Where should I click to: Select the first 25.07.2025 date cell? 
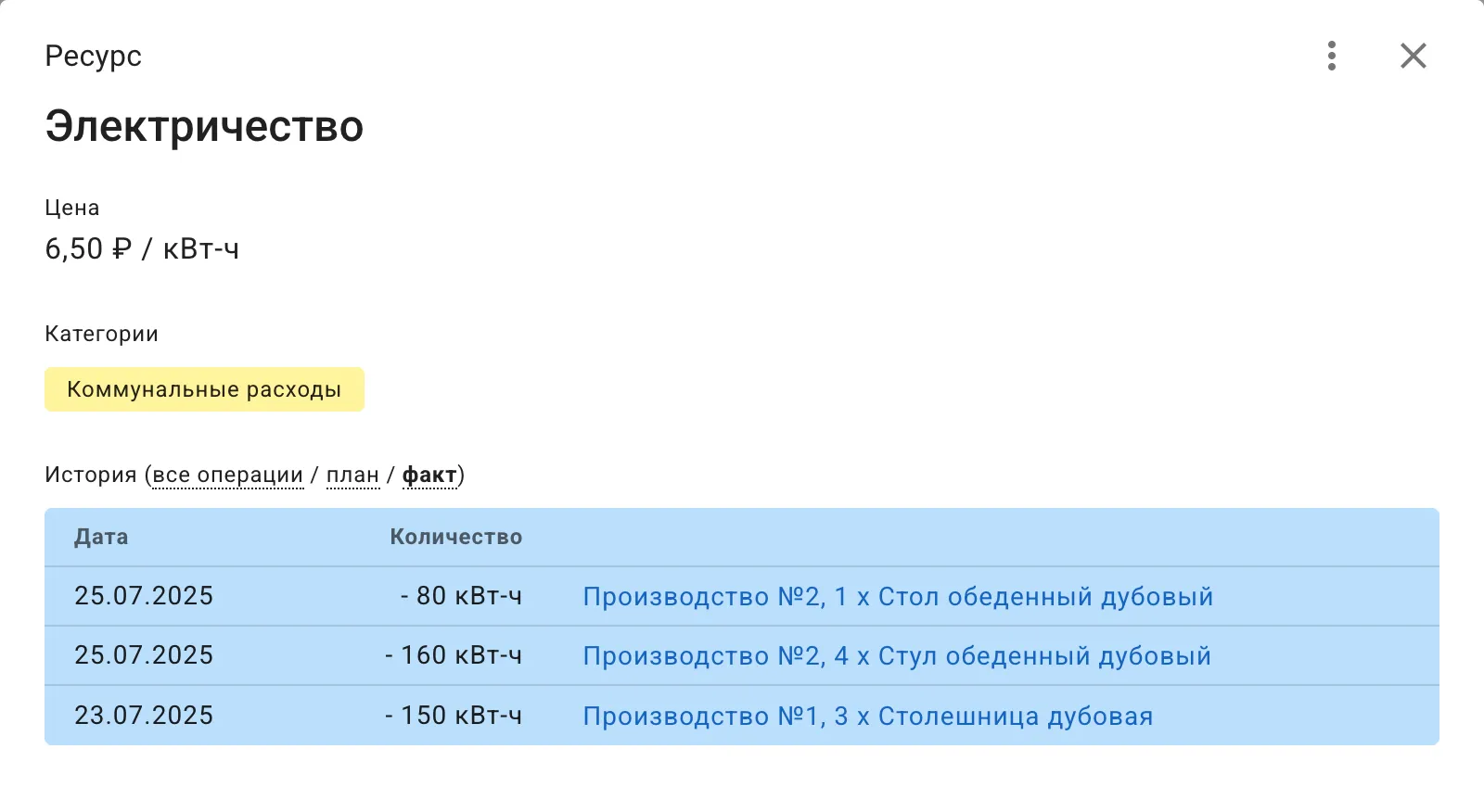pos(144,596)
